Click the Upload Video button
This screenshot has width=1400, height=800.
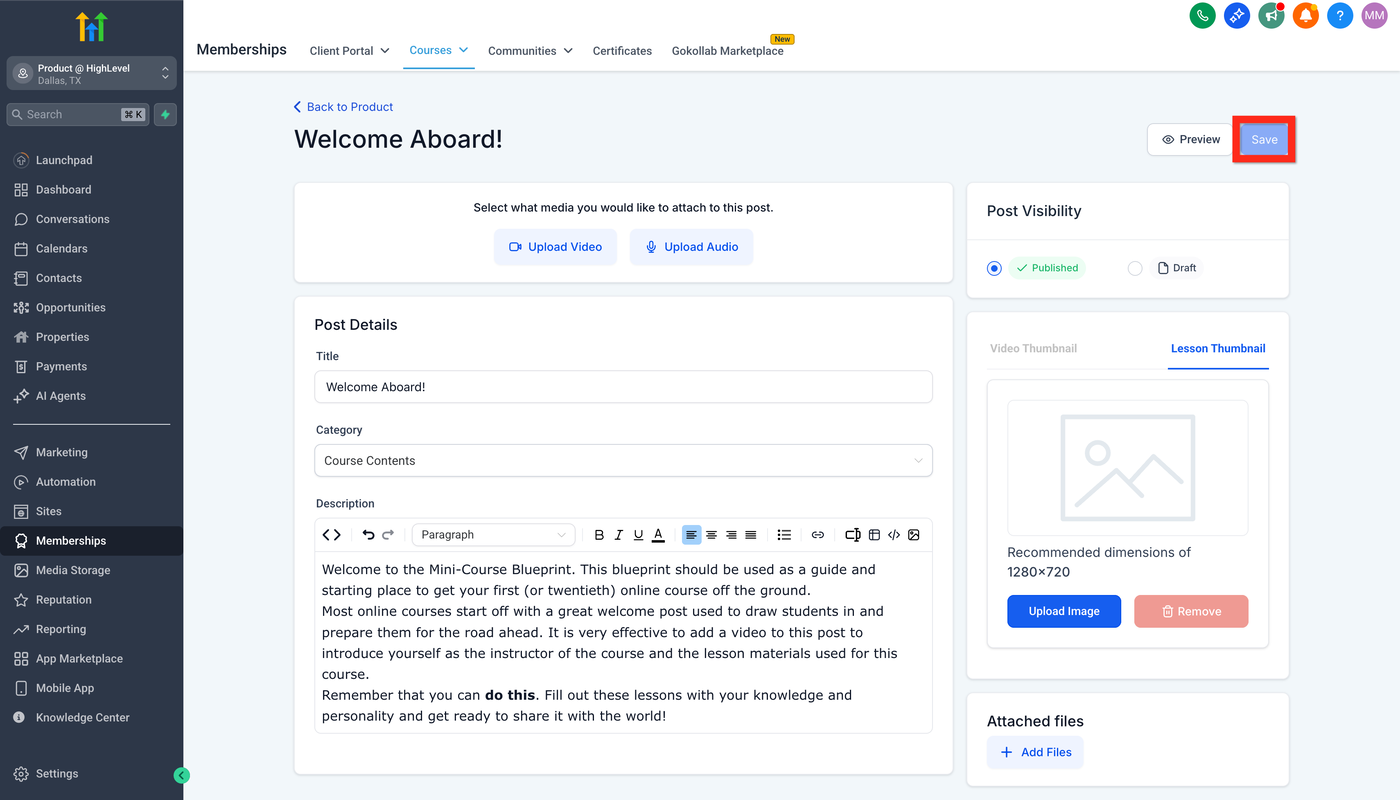pos(555,247)
